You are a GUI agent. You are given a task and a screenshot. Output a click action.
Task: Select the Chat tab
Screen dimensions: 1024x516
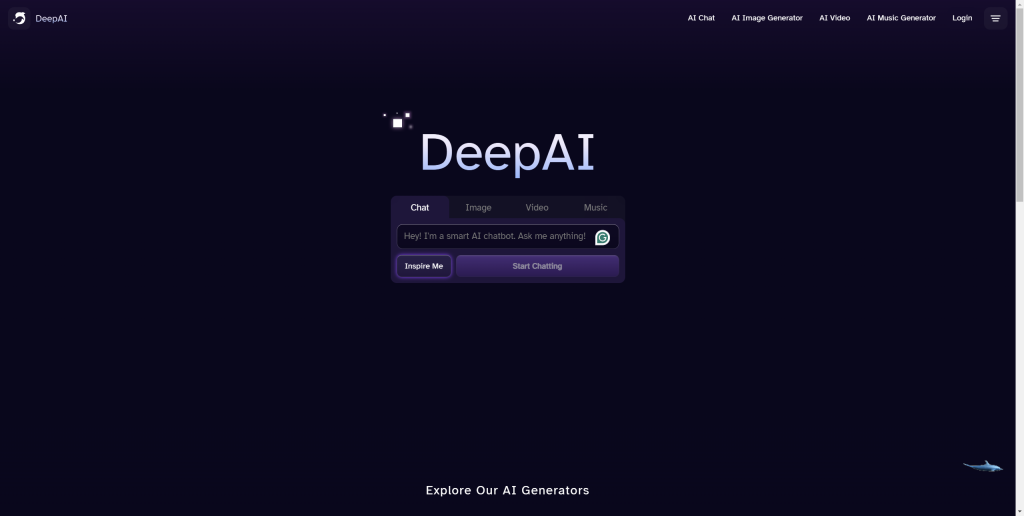[x=420, y=208]
